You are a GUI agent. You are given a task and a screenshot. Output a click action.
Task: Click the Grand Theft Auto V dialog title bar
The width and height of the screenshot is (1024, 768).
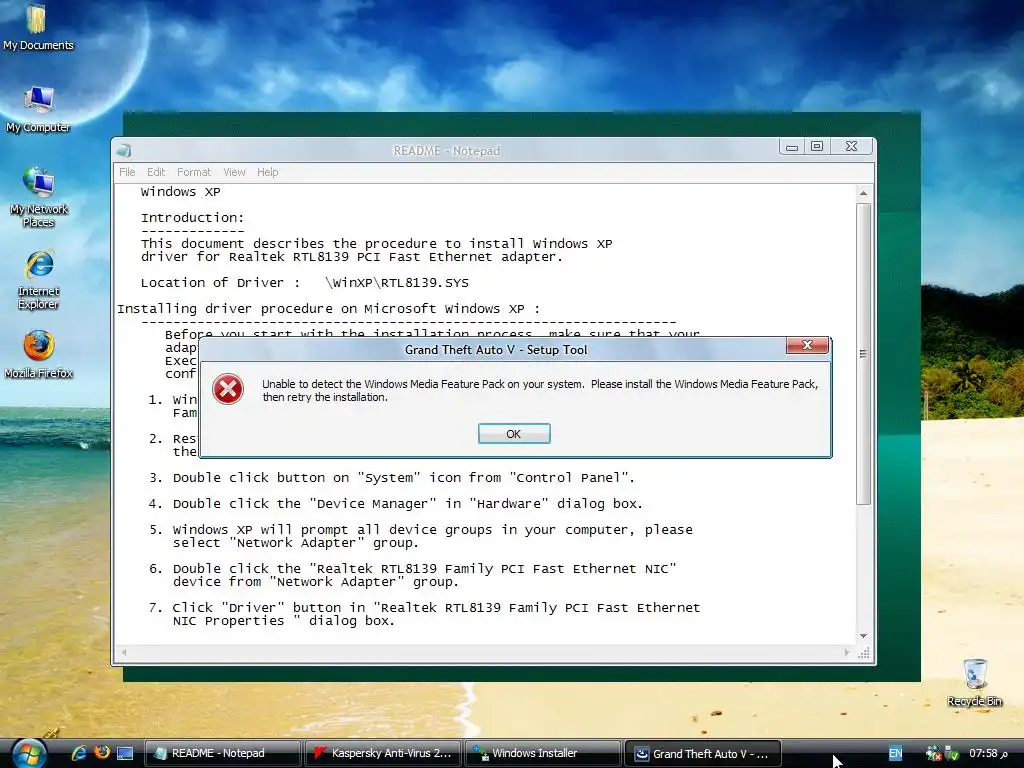pos(496,350)
